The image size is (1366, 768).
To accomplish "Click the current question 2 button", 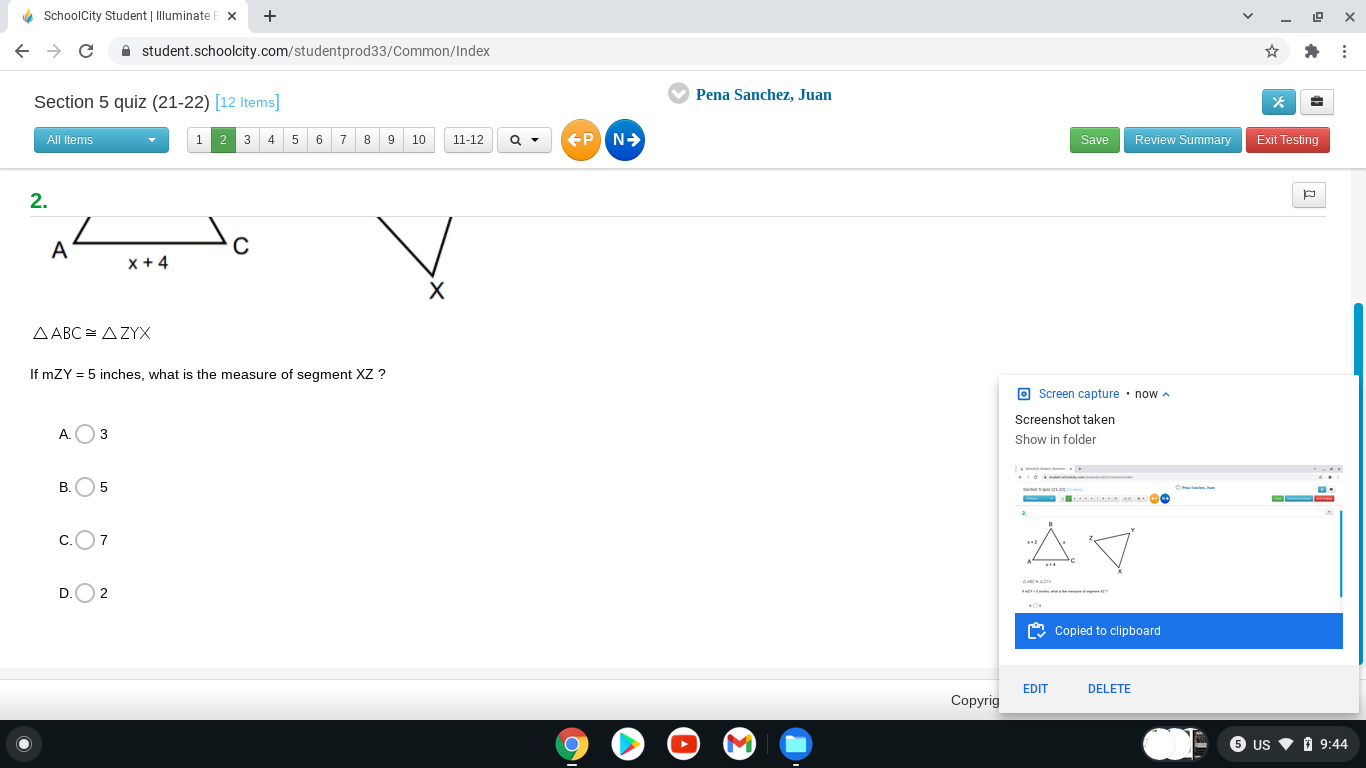I will (223, 140).
